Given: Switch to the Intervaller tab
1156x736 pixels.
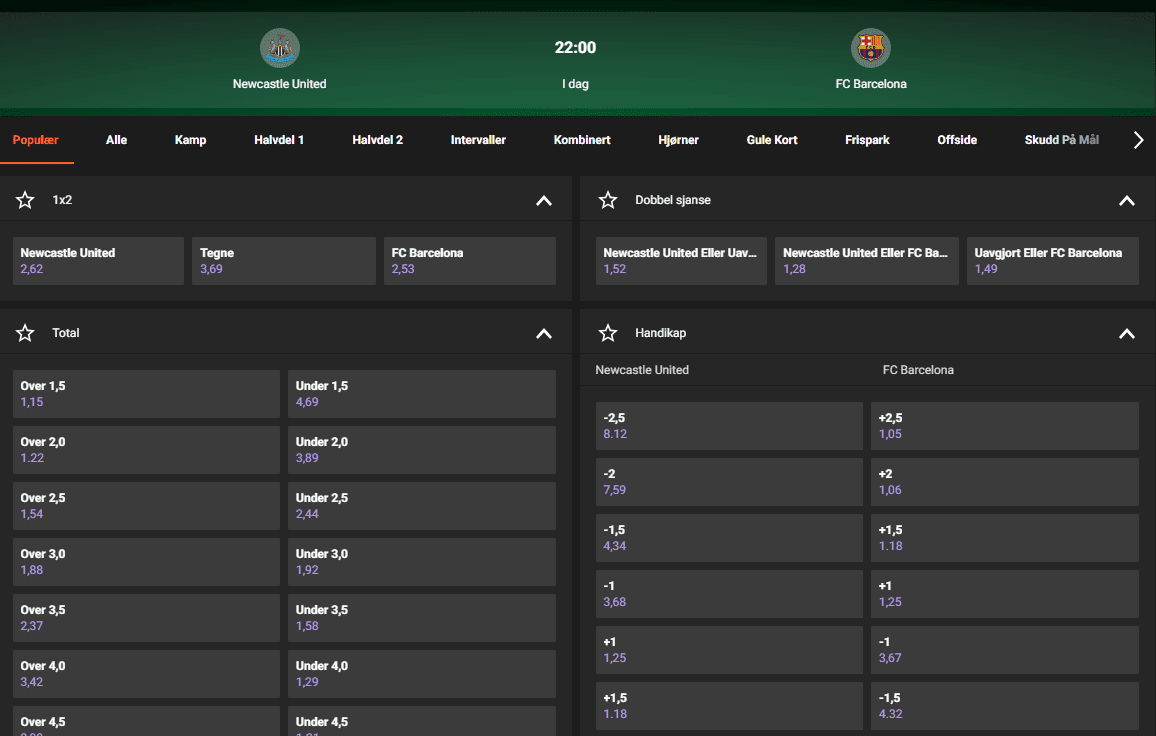Looking at the screenshot, I should point(478,139).
